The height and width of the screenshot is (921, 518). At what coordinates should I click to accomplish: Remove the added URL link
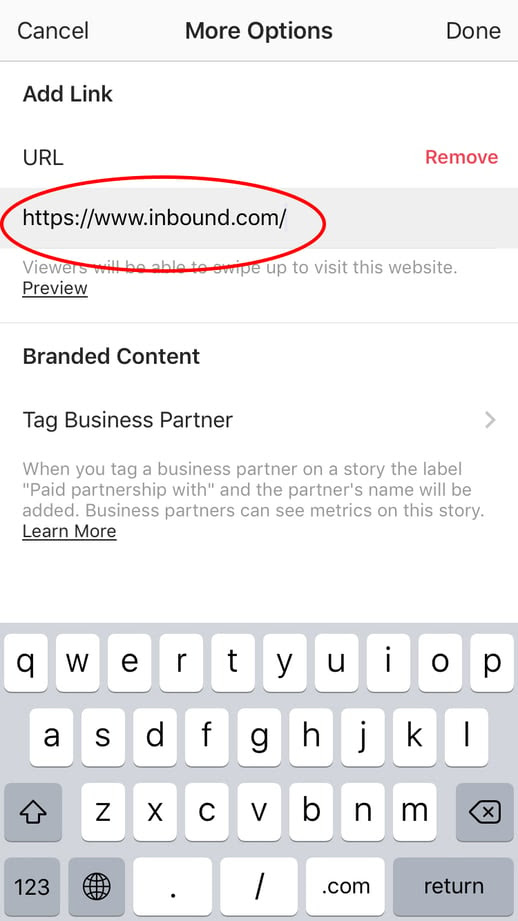462,157
